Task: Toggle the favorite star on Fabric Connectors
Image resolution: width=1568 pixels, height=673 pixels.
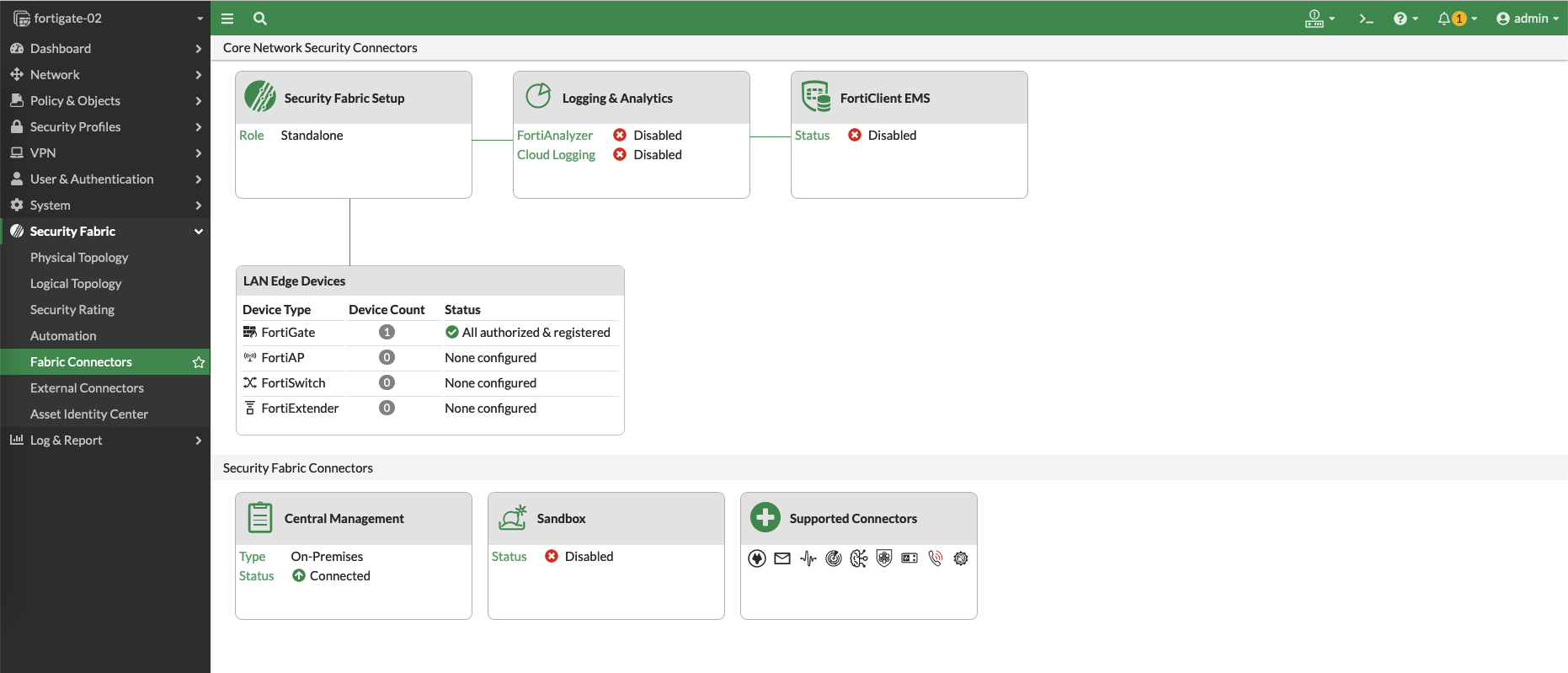Action: point(199,362)
